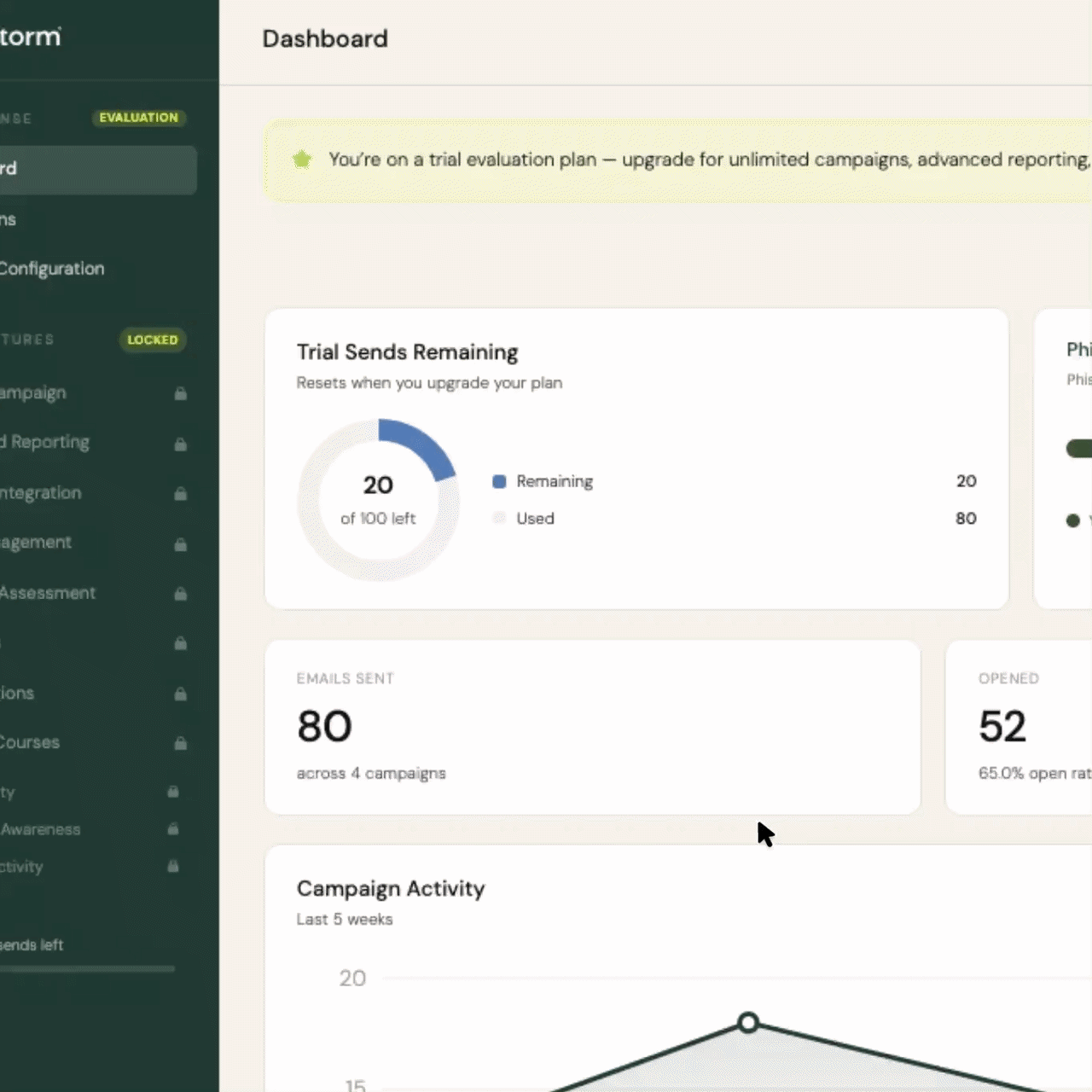The height and width of the screenshot is (1092, 1092).
Task: Click the lock icon next to "Reporting"
Action: point(181,444)
